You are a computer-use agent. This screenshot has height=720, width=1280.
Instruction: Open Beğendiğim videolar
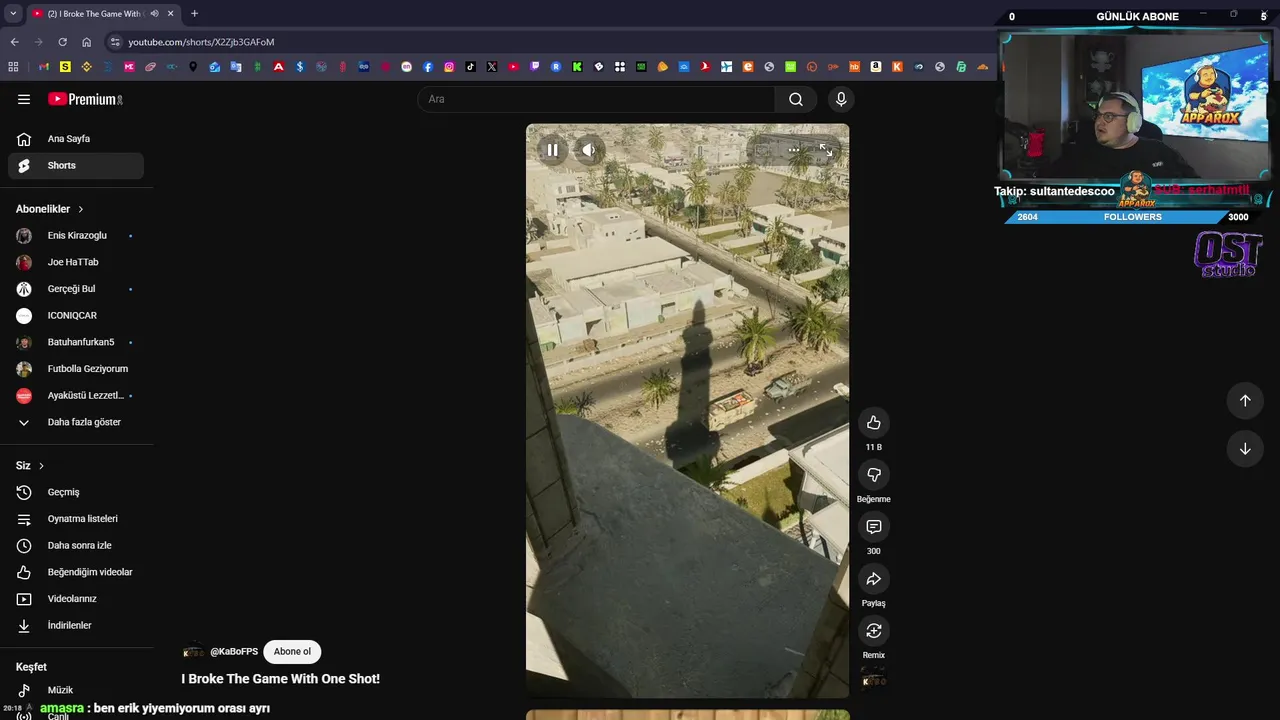[x=76, y=572]
